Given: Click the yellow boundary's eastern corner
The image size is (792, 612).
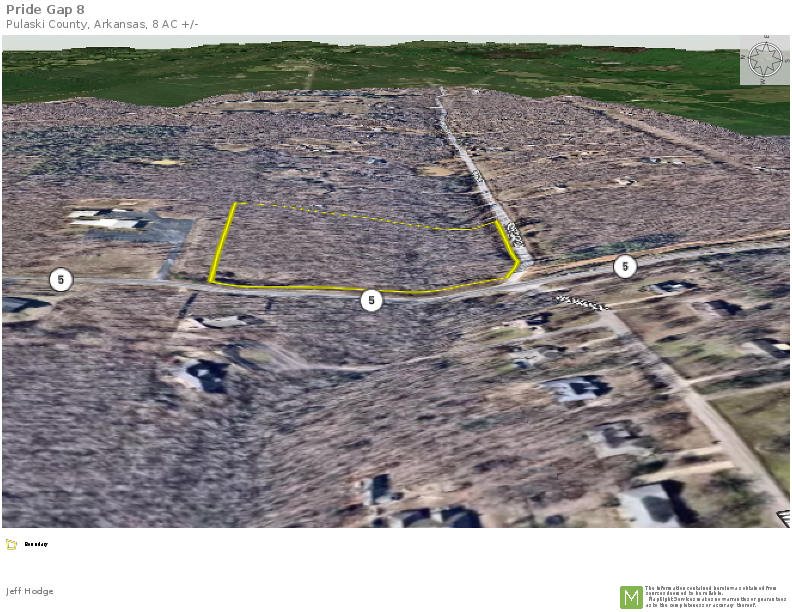Looking at the screenshot, I should click(517, 264).
